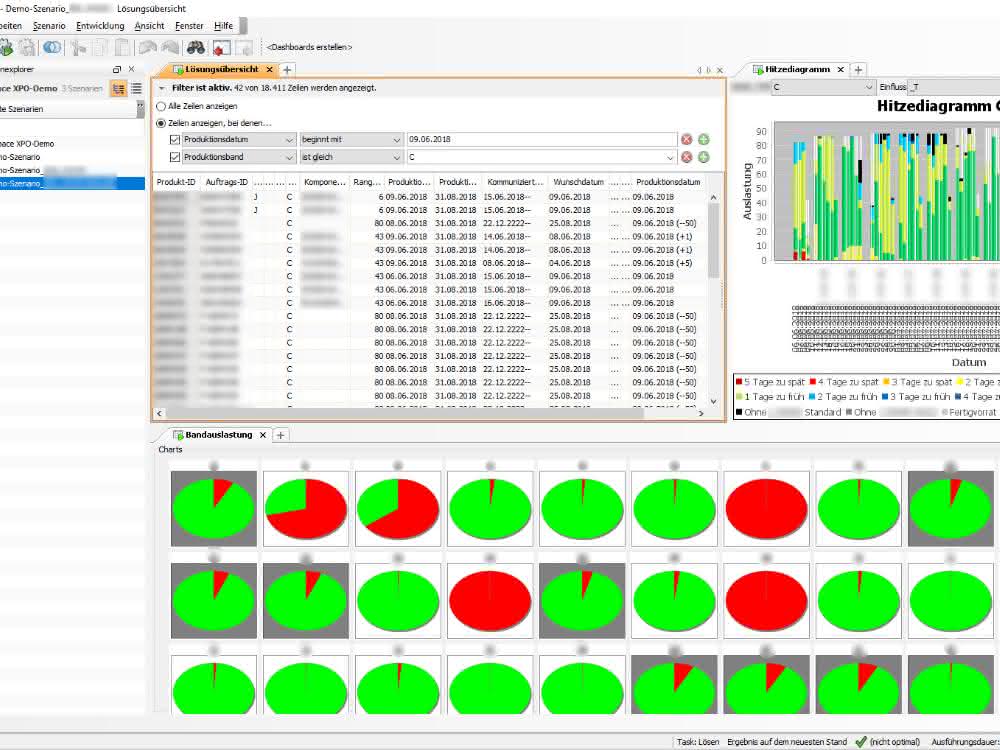Add a filter row after Produktionsband with green plus
Image resolution: width=1000 pixels, height=750 pixels.
[x=703, y=157]
